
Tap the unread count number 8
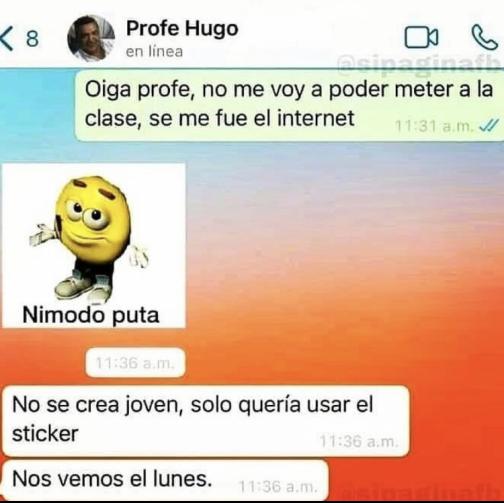tap(32, 39)
